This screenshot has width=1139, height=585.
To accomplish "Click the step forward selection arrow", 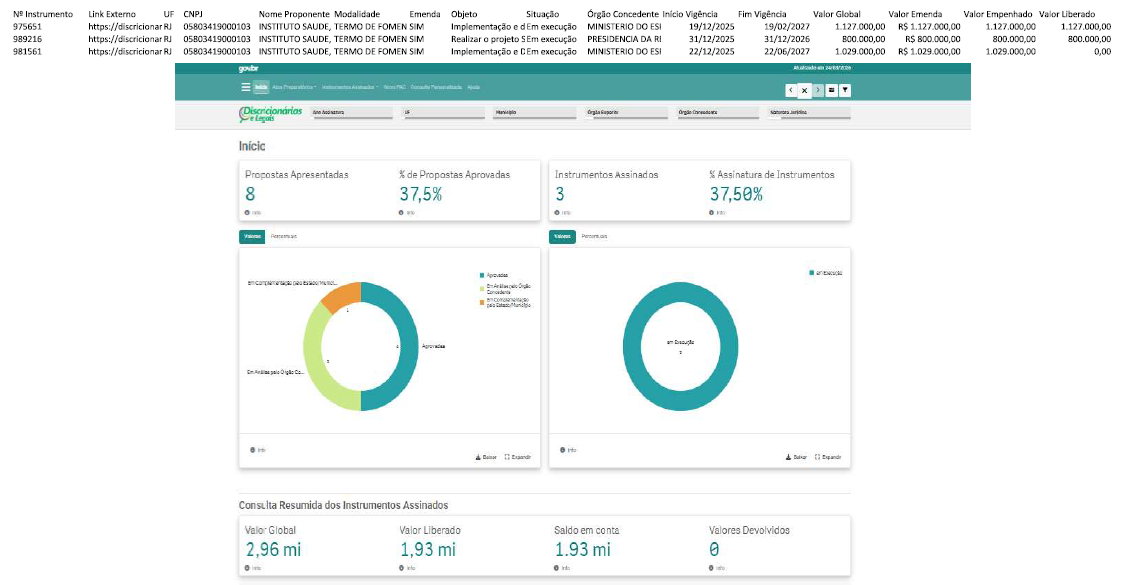I will pos(818,90).
